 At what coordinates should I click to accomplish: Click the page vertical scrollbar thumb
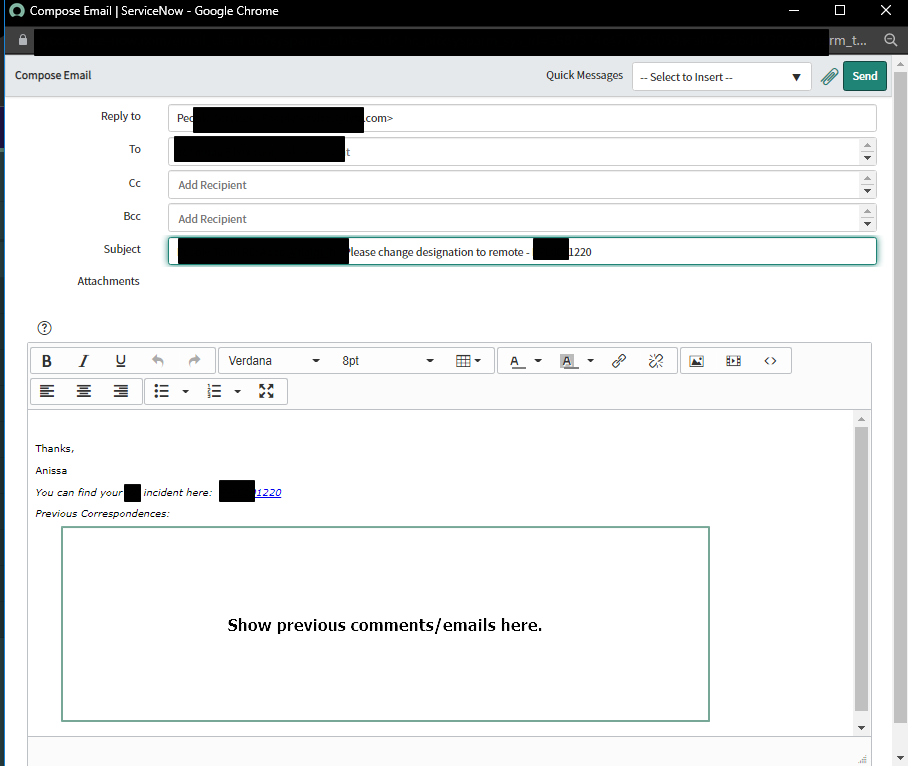(899, 397)
